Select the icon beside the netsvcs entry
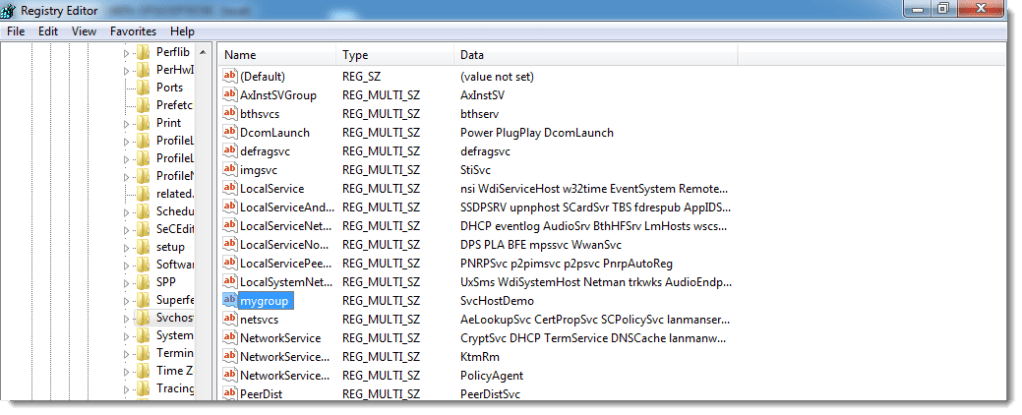Screen dimensions: 1022x415 (229, 320)
